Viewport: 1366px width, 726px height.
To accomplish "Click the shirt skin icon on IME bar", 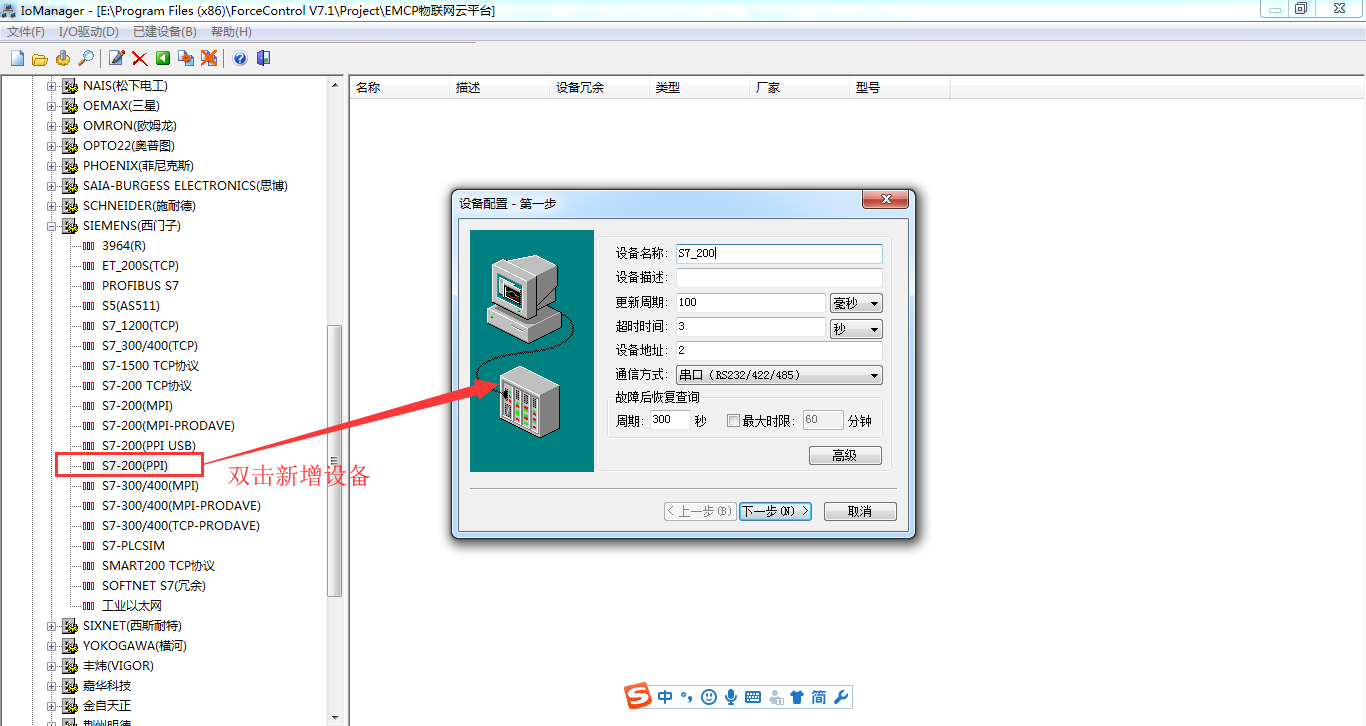I will 797,697.
